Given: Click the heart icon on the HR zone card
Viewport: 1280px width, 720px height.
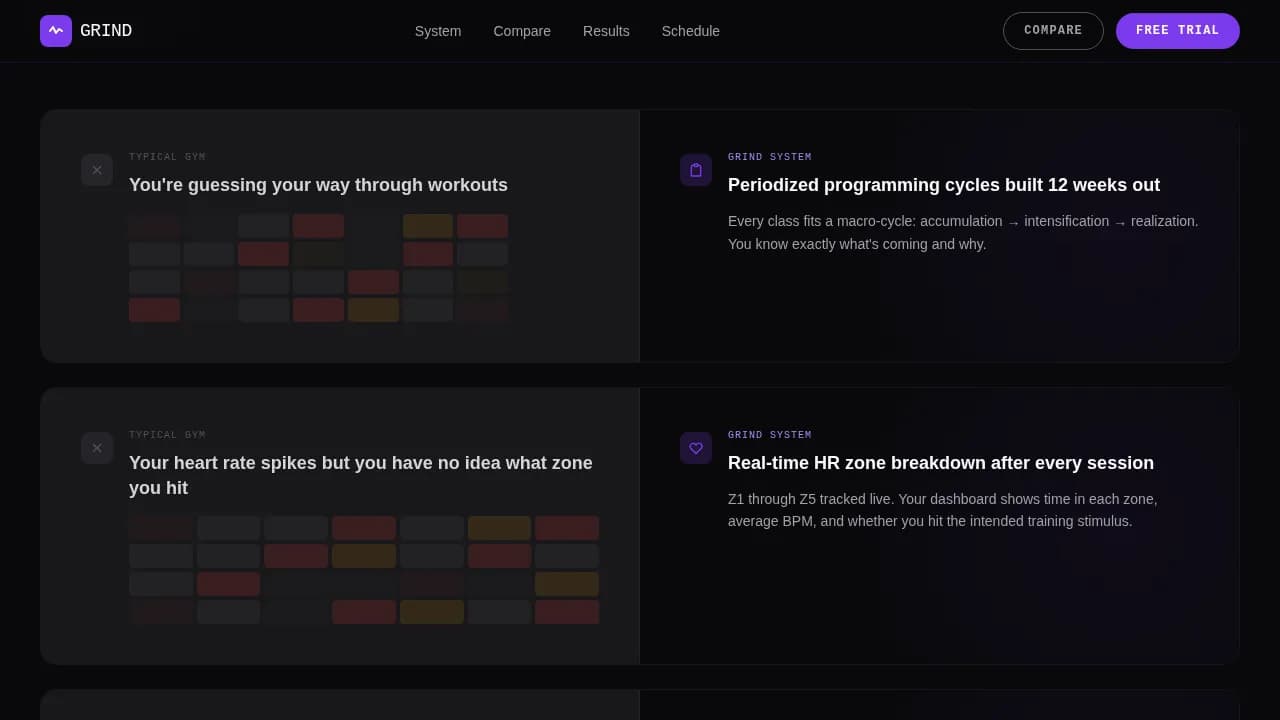Looking at the screenshot, I should point(696,448).
